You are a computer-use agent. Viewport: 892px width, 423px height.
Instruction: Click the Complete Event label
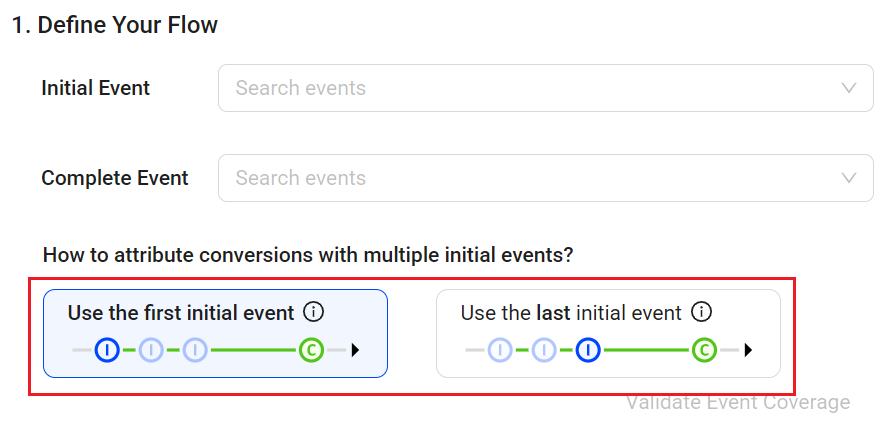115,178
